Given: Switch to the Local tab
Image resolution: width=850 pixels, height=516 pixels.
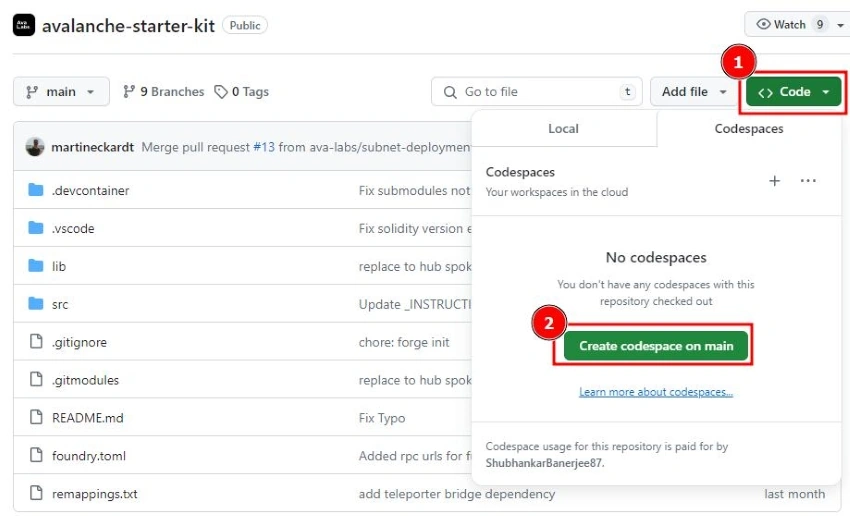Looking at the screenshot, I should pos(563,128).
